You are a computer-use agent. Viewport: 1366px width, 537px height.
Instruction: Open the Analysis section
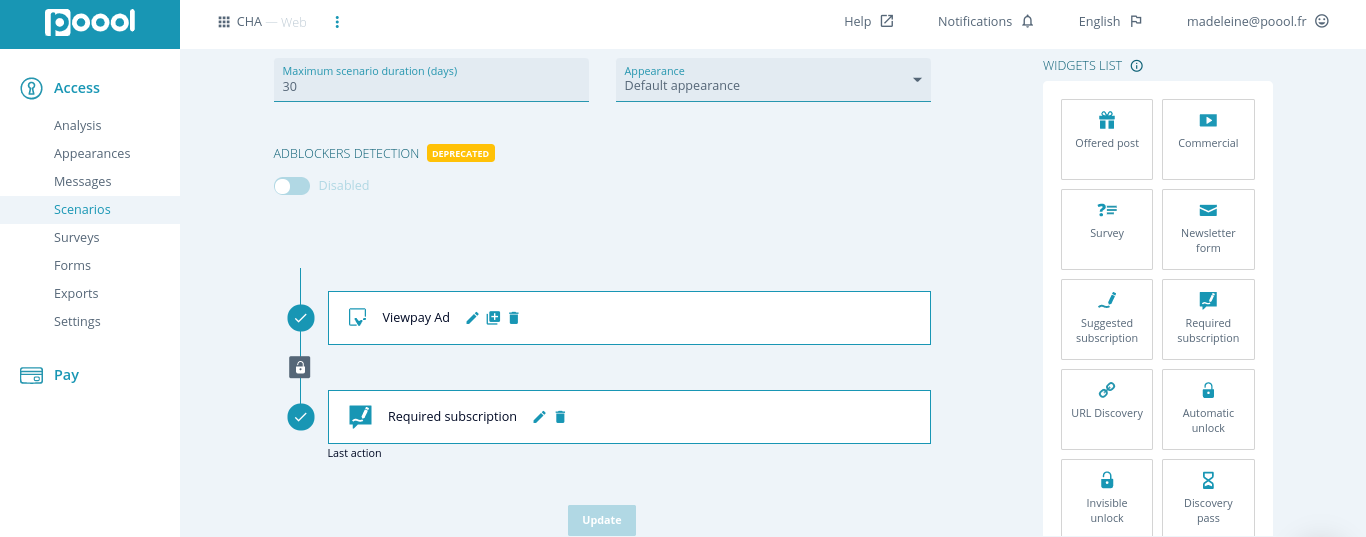pos(78,126)
